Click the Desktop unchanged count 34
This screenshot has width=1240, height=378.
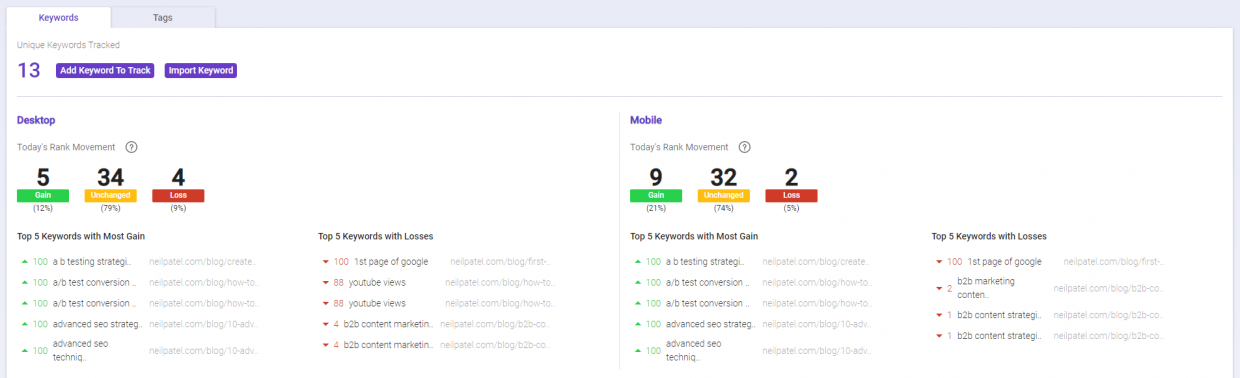[110, 177]
